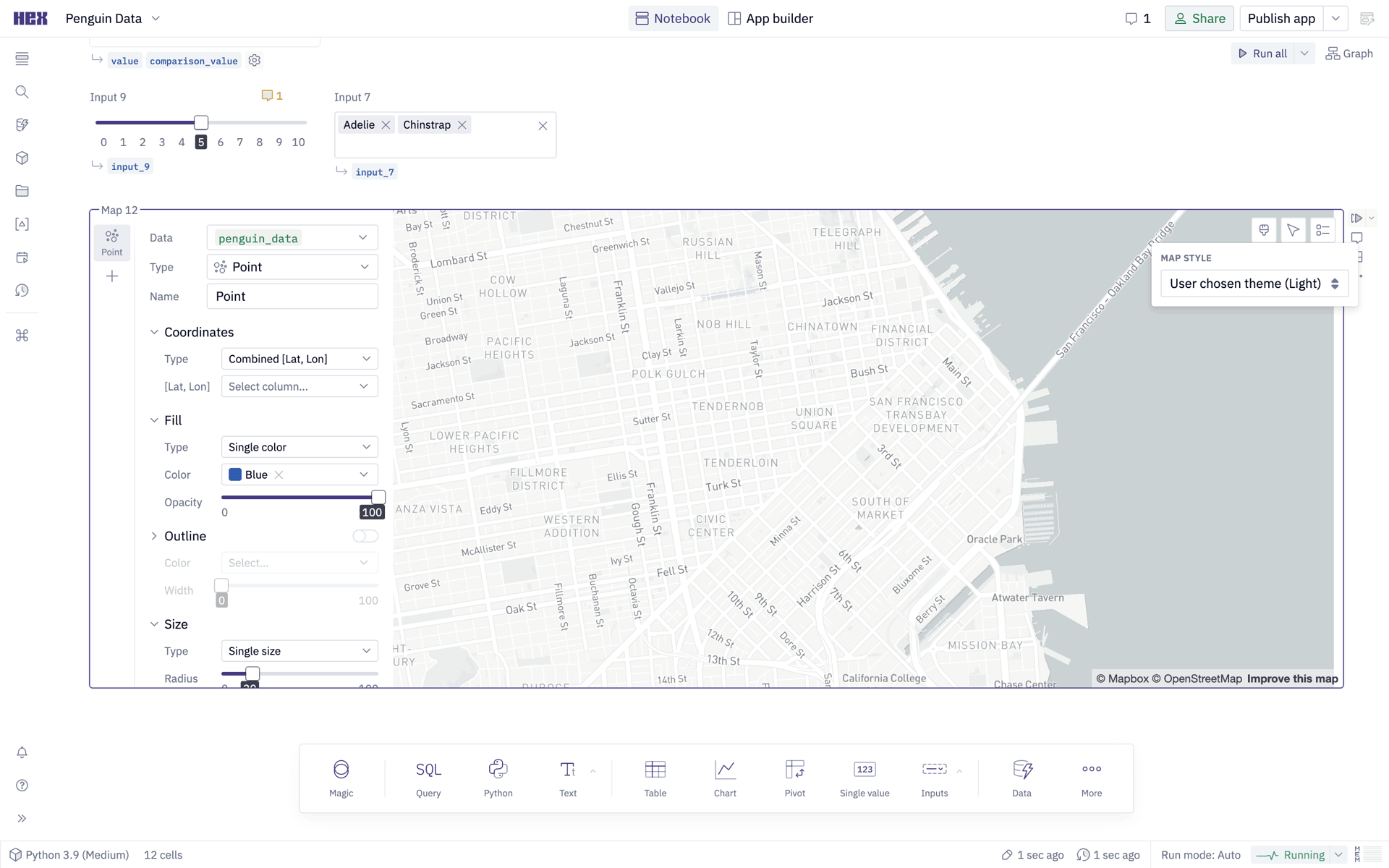Insert a Single value cell

pyautogui.click(x=865, y=778)
